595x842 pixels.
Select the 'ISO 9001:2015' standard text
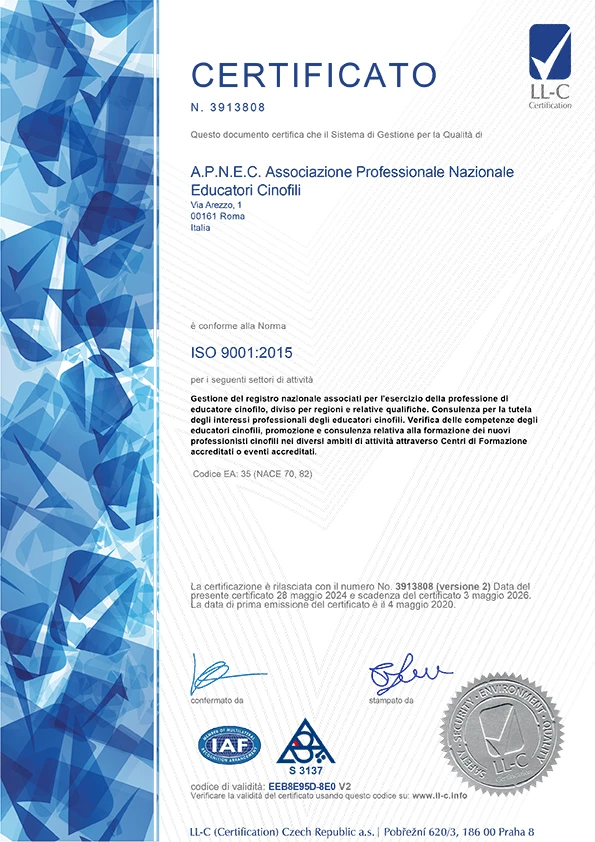pos(242,353)
